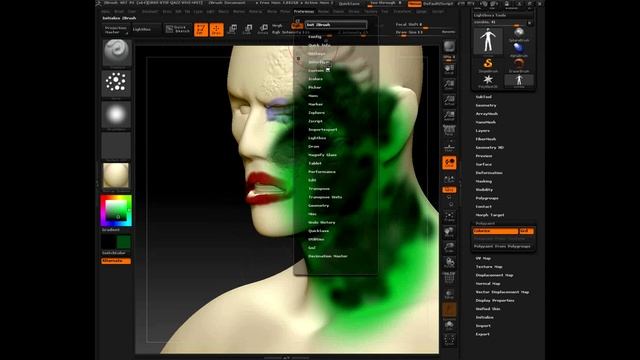This screenshot has height=360, width=640.
Task: Click the LightBox button
Action: pyautogui.click(x=146, y=29)
